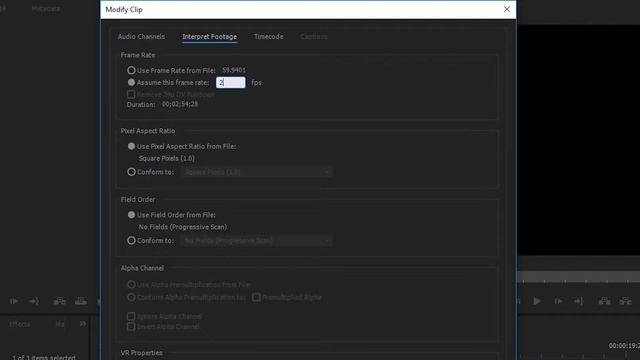Switch to the Captions tab

tap(314, 37)
